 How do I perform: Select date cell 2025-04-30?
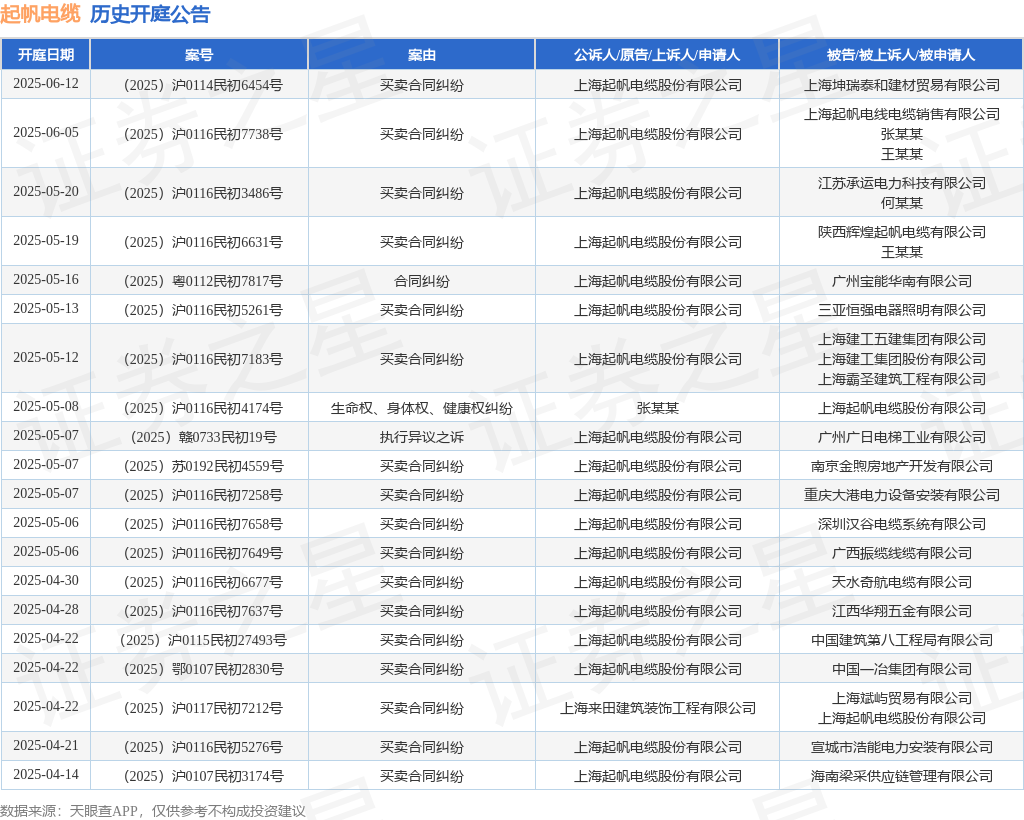click(x=46, y=581)
